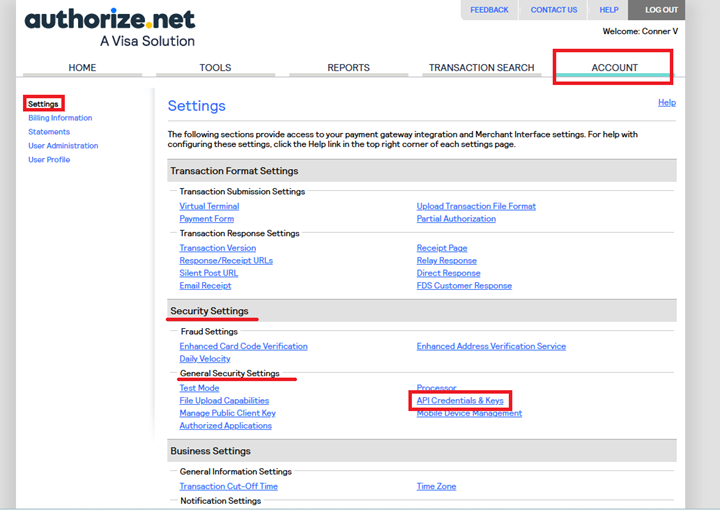Open Billing Information in sidebar
Viewport: 720px width, 510px height.
60,118
